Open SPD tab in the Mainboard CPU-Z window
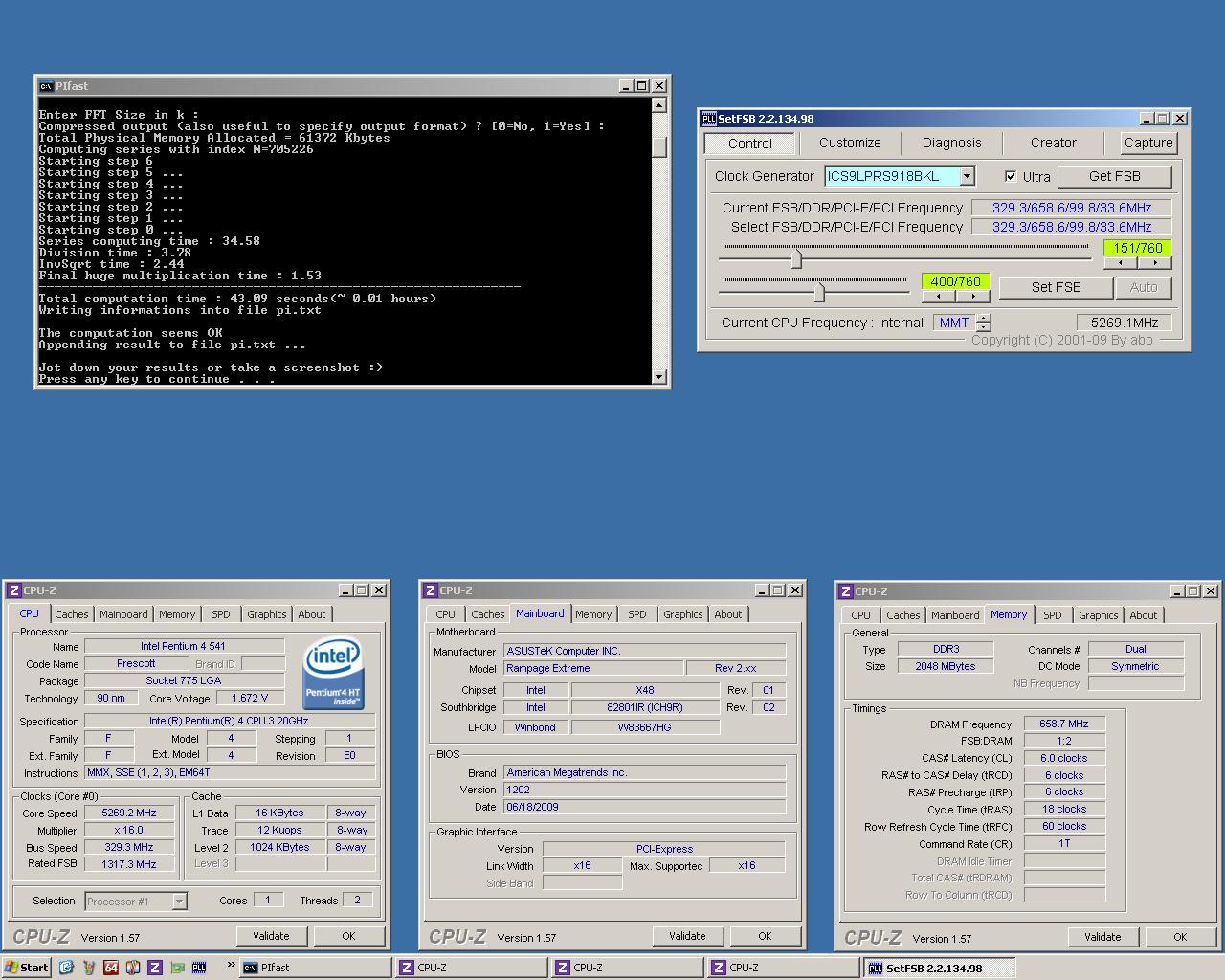The image size is (1225, 980). [x=637, y=614]
